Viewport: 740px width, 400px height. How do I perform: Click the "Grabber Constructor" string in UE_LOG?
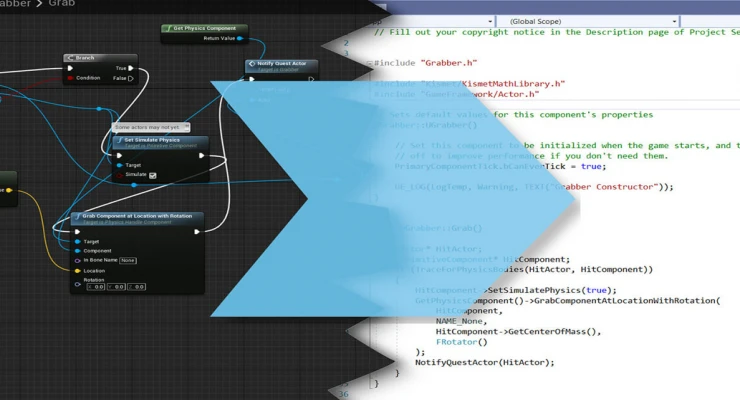605,187
